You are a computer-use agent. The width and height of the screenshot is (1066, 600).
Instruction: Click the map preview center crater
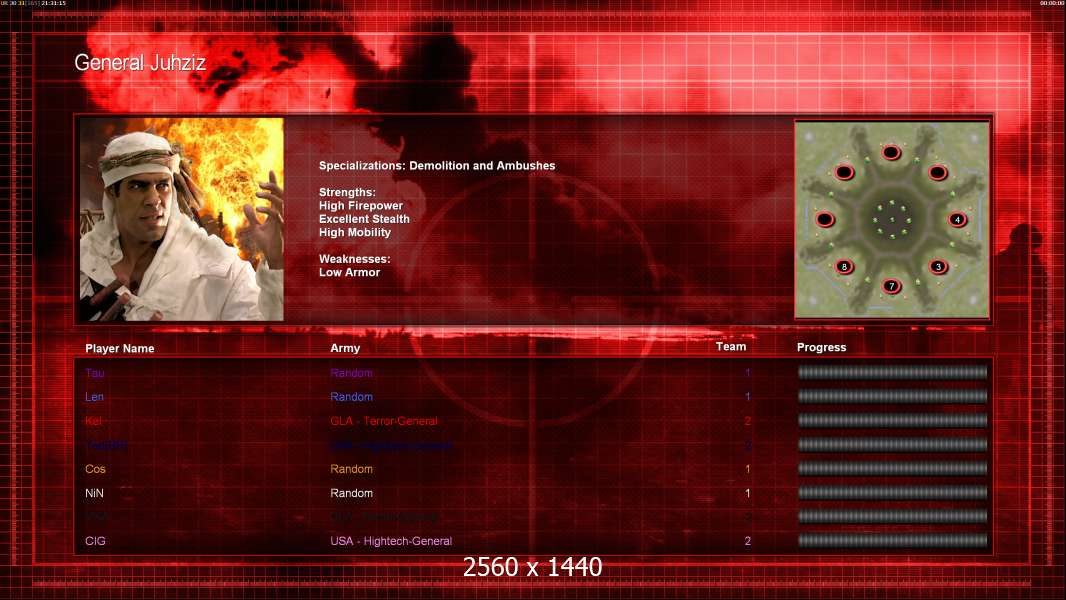891,219
